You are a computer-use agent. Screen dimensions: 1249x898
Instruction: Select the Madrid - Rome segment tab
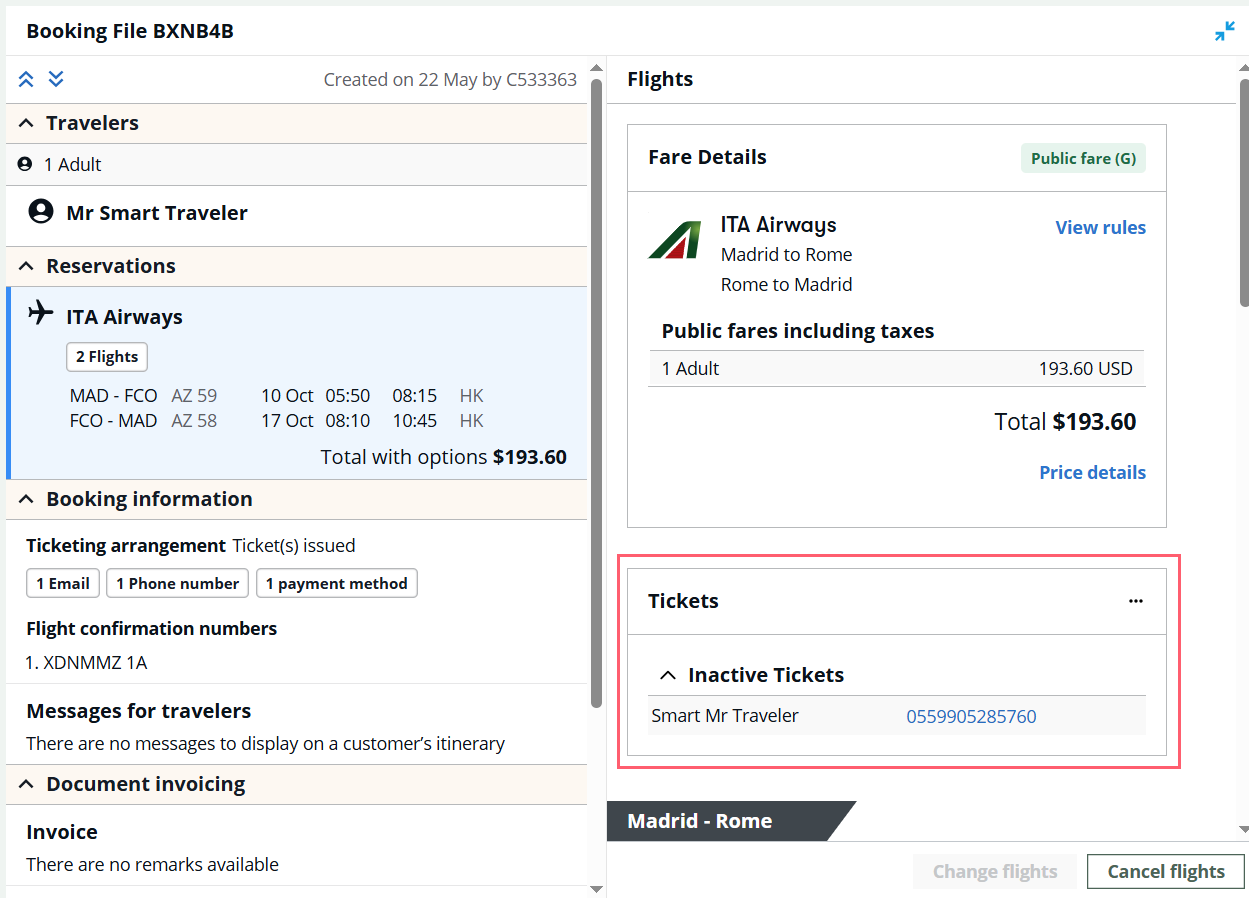(730, 821)
